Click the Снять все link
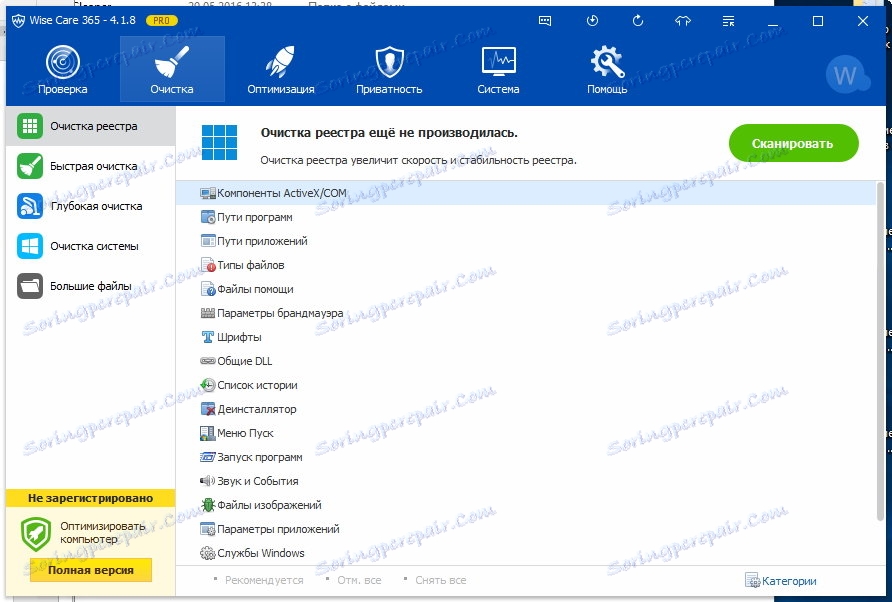Image resolution: width=892 pixels, height=602 pixels. click(x=440, y=580)
